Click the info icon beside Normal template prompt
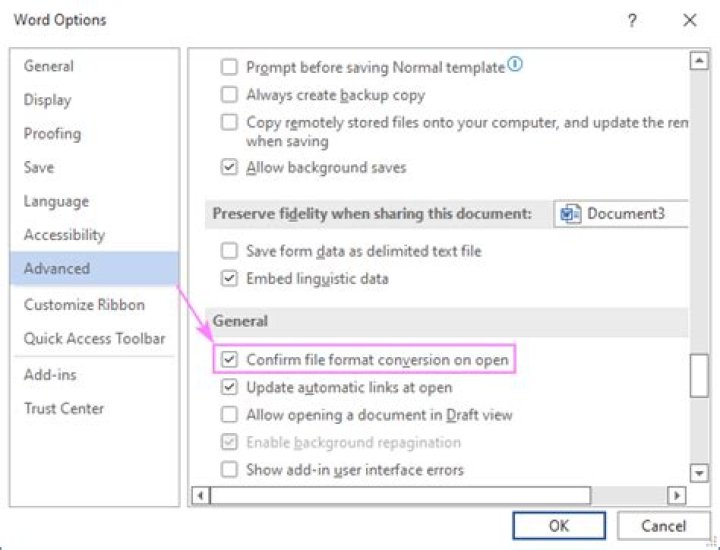The width and height of the screenshot is (720, 550). tap(516, 66)
